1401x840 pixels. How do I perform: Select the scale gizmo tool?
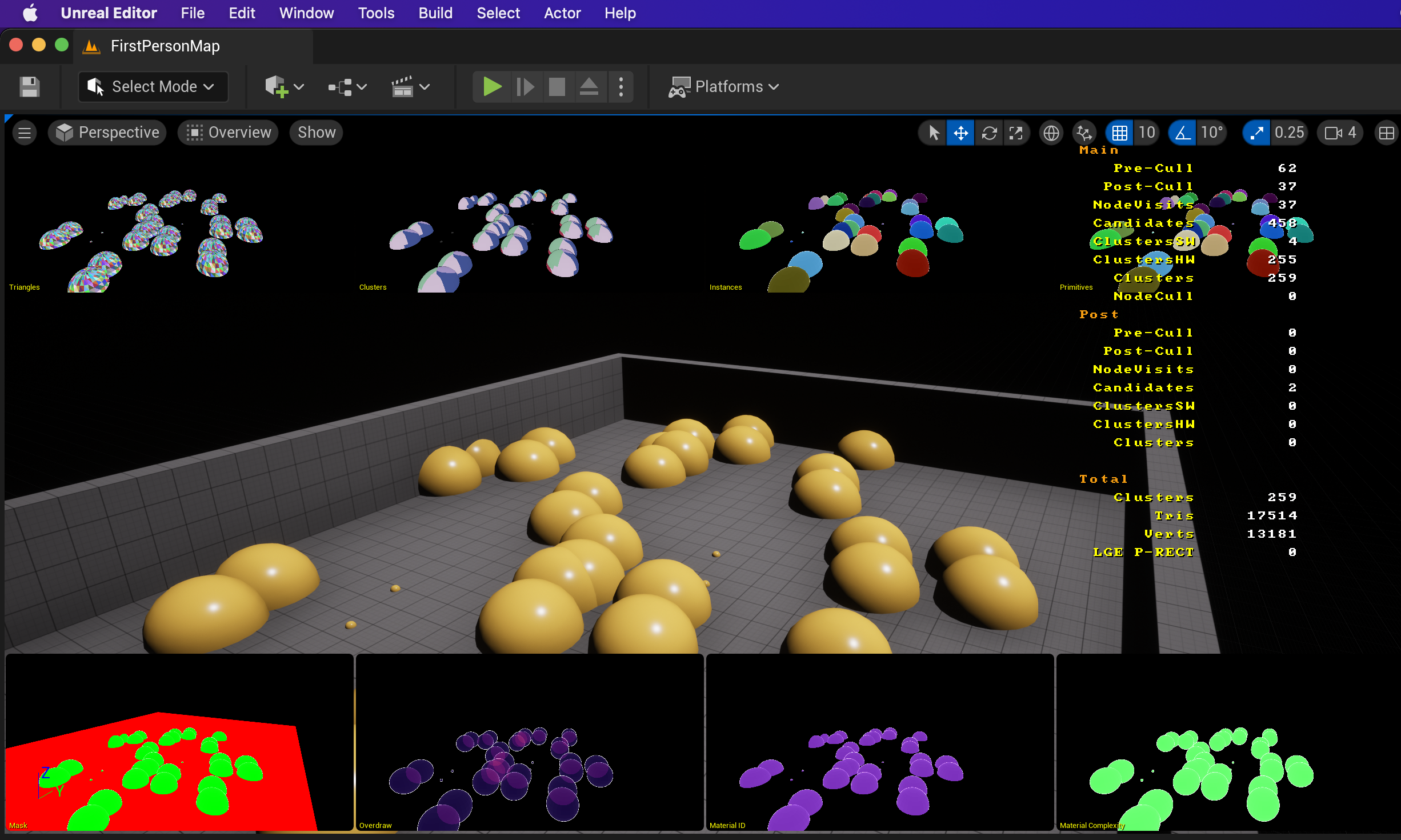point(1016,133)
